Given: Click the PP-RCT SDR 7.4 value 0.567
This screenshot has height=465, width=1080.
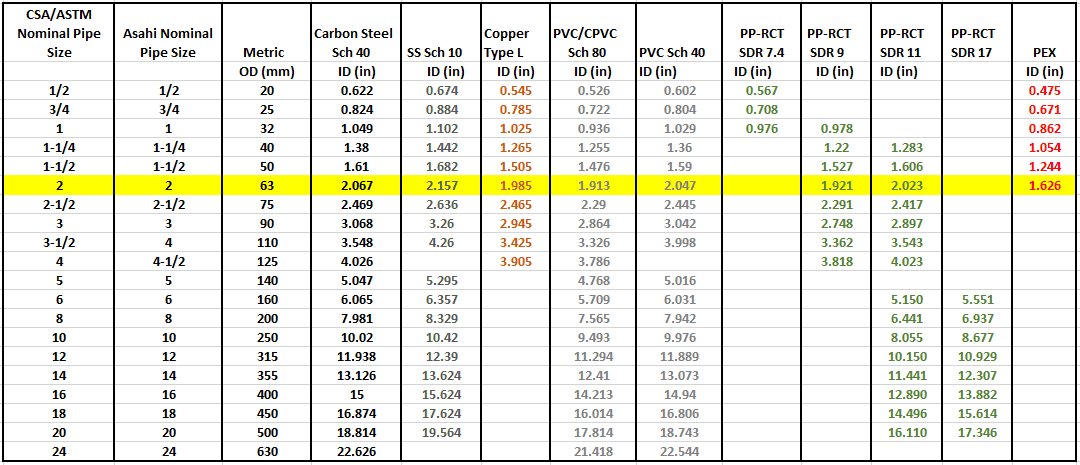Looking at the screenshot, I should click(x=761, y=90).
